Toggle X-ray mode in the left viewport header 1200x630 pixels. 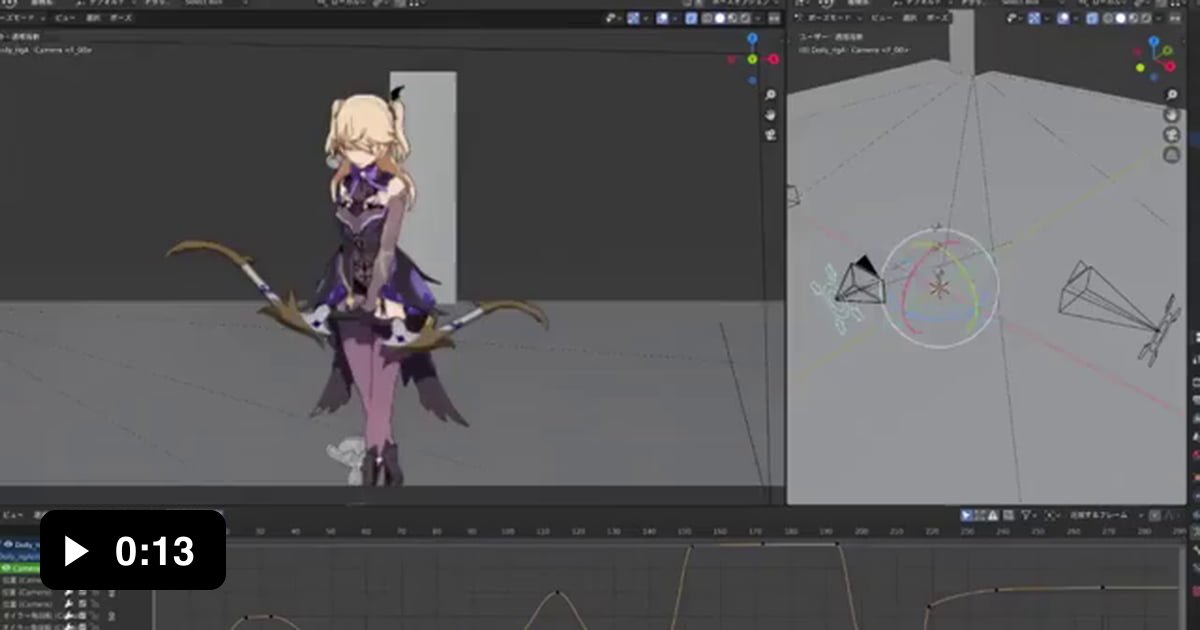(x=690, y=22)
